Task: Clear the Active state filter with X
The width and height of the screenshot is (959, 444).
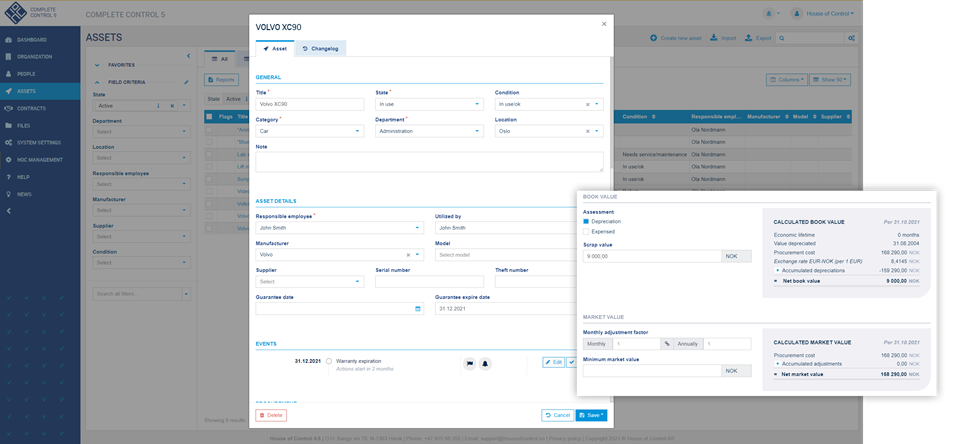Action: tap(172, 106)
